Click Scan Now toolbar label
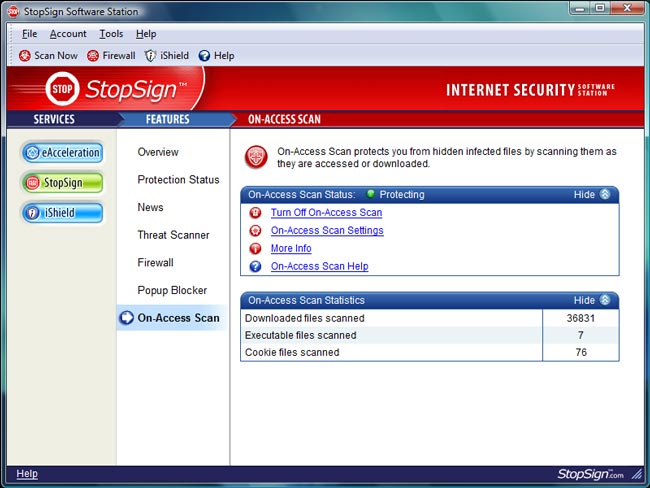The height and width of the screenshot is (488, 650). (x=56, y=56)
